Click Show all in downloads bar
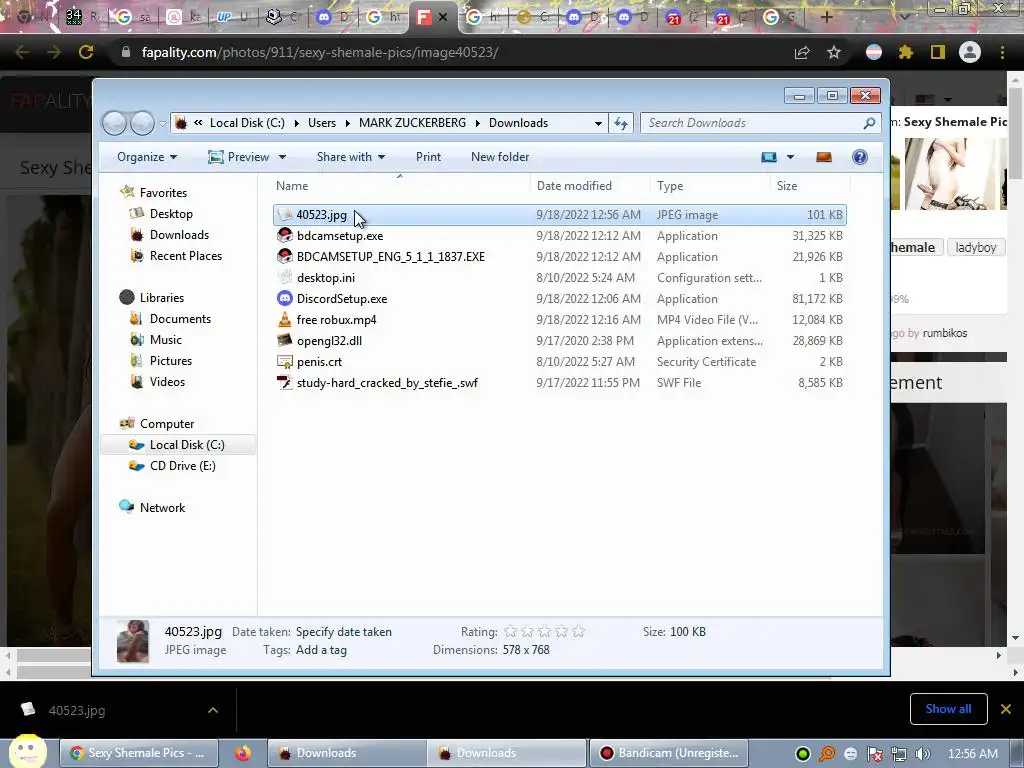 click(x=948, y=709)
